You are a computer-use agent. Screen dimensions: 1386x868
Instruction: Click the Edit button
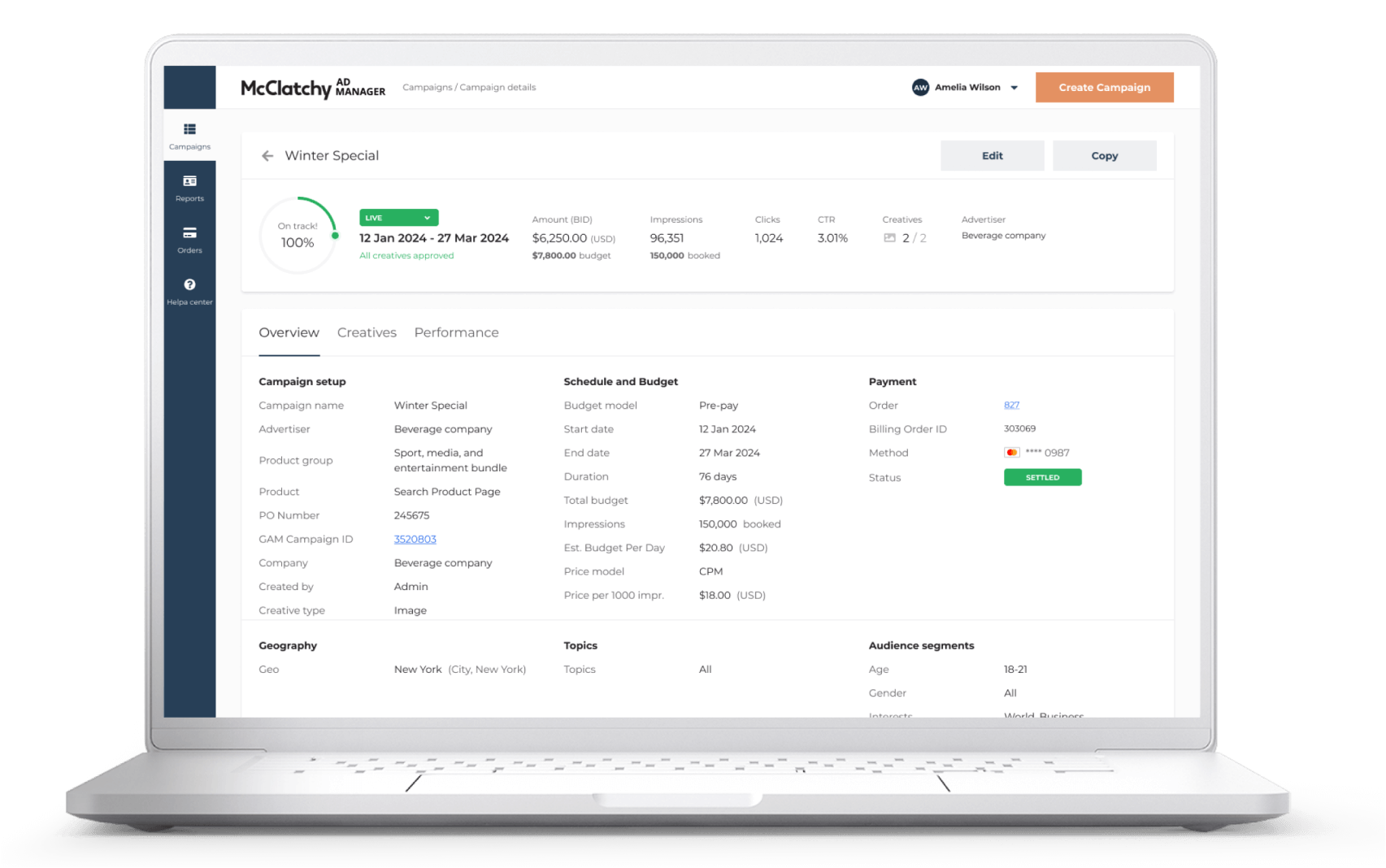[992, 156]
